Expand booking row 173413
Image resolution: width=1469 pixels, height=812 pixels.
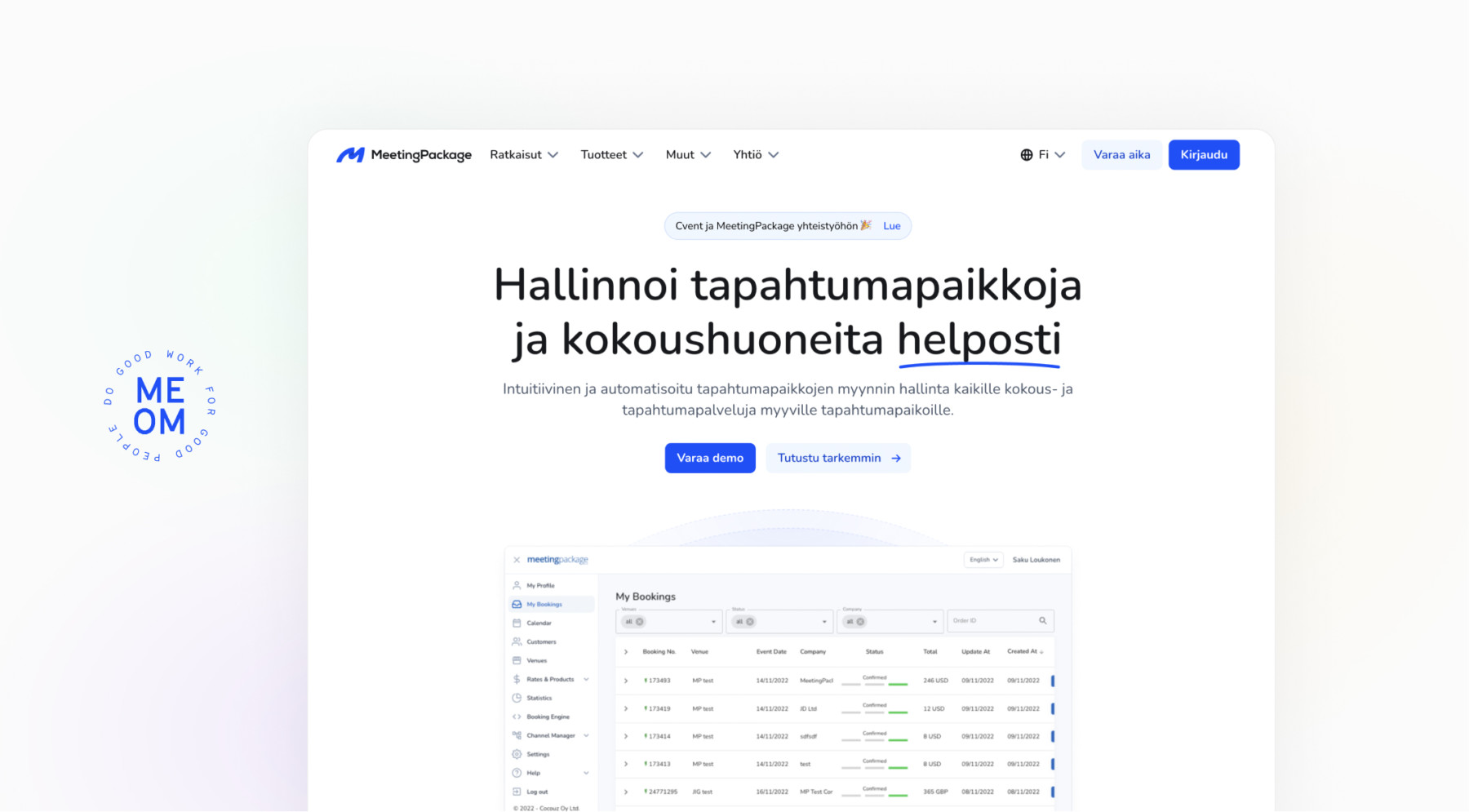click(x=626, y=764)
